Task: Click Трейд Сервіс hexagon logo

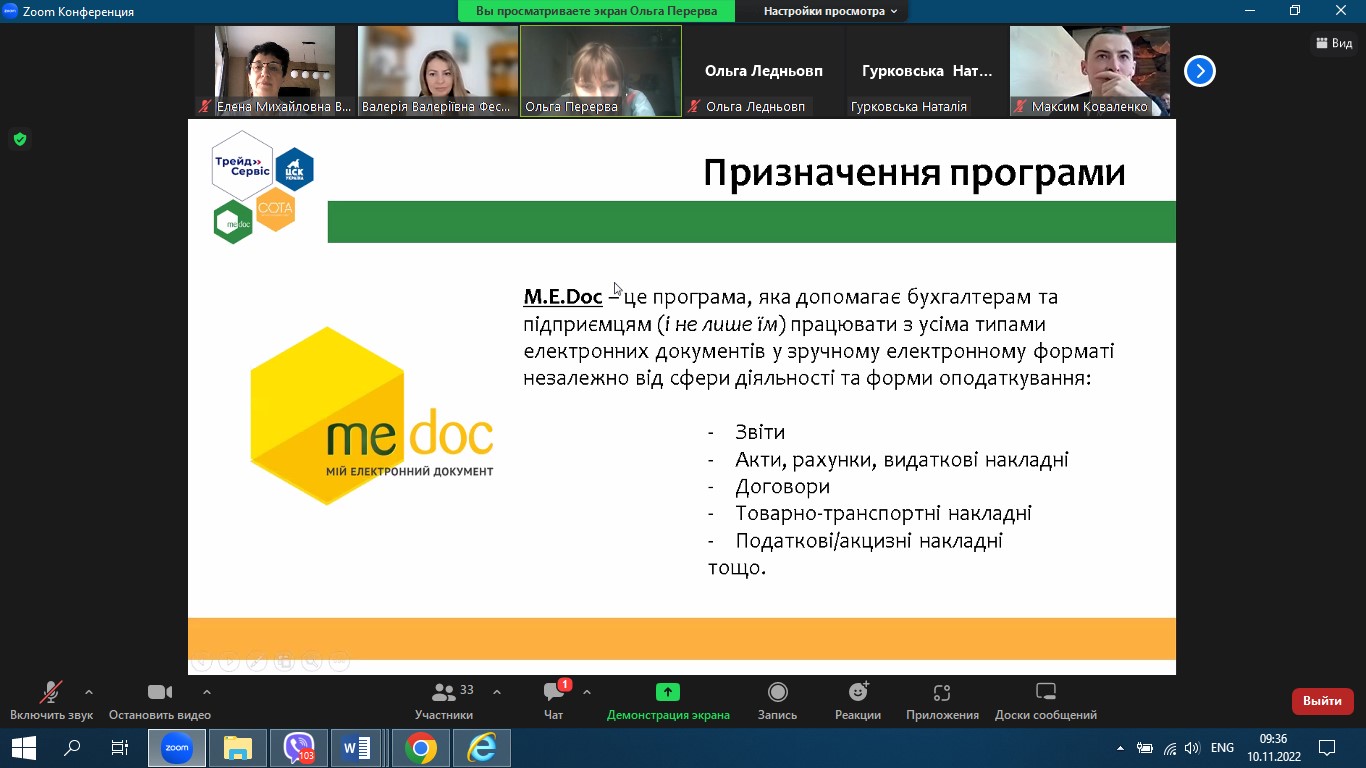Action: 242,165
